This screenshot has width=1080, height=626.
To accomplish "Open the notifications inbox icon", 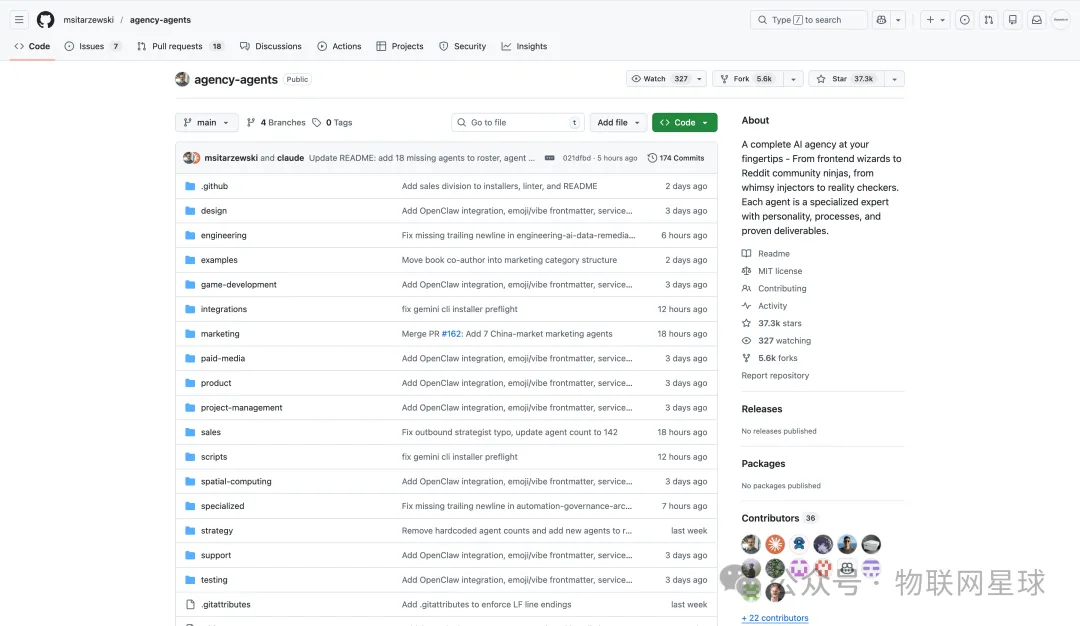I will pyautogui.click(x=1036, y=20).
